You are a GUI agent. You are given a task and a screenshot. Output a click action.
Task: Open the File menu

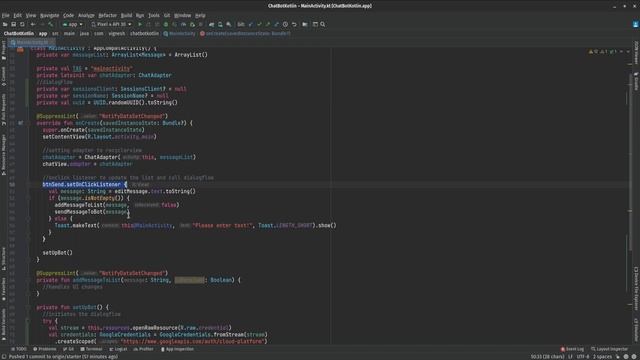(x=5, y=16)
